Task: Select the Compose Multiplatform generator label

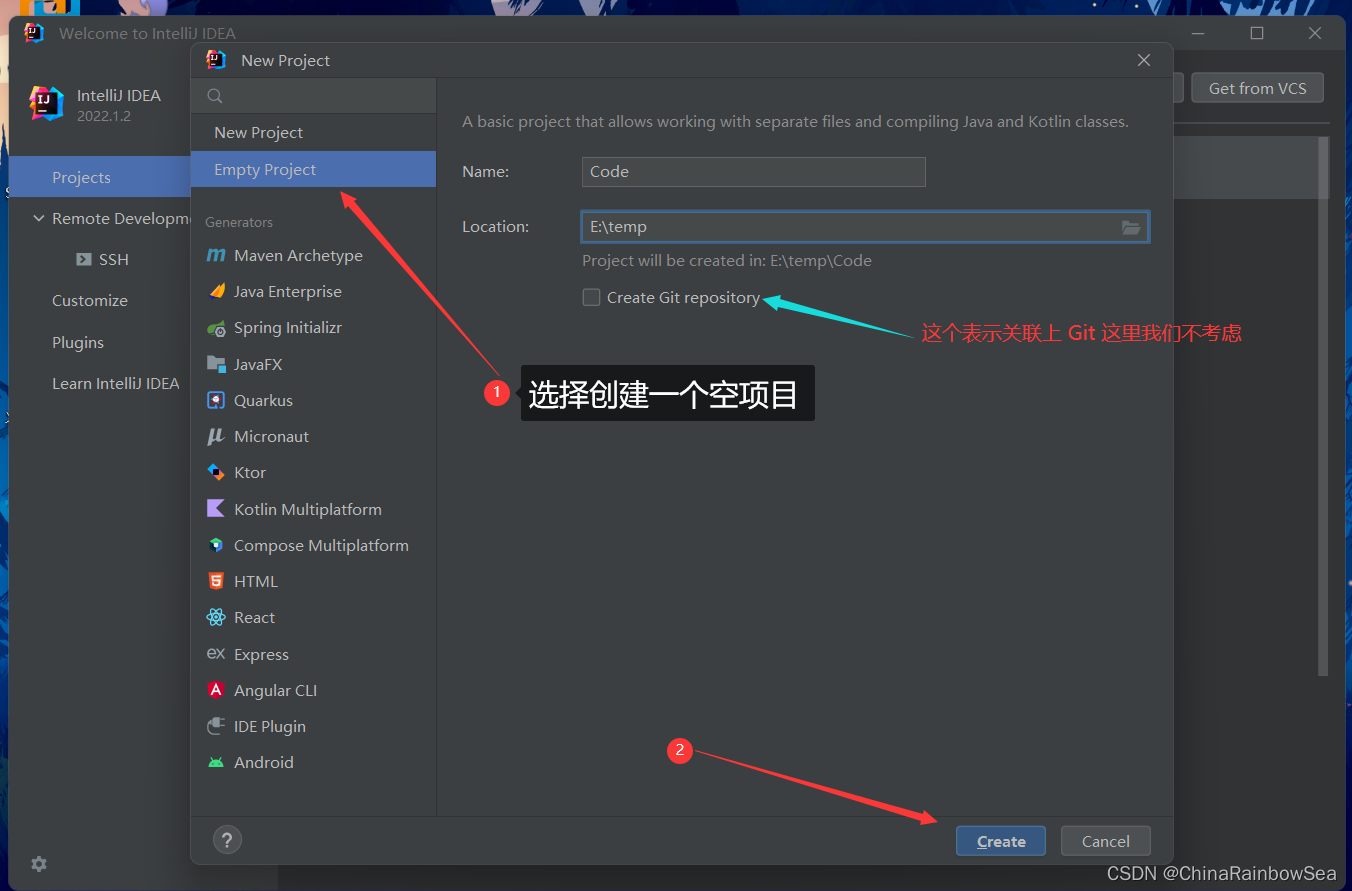Action: coord(321,545)
